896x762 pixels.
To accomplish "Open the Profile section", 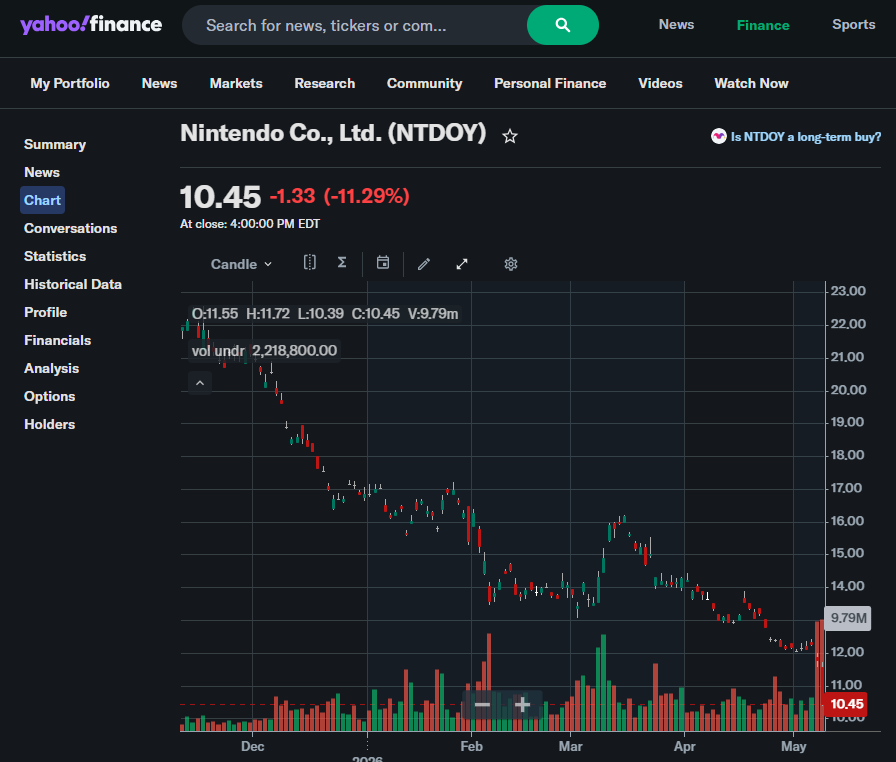I will (x=46, y=312).
